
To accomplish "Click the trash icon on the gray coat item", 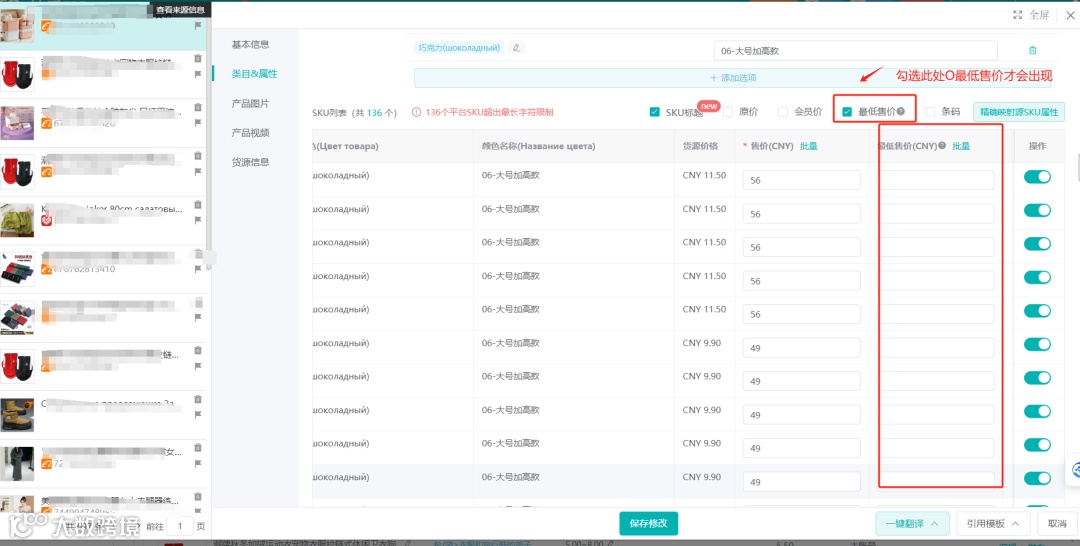I will click(198, 448).
